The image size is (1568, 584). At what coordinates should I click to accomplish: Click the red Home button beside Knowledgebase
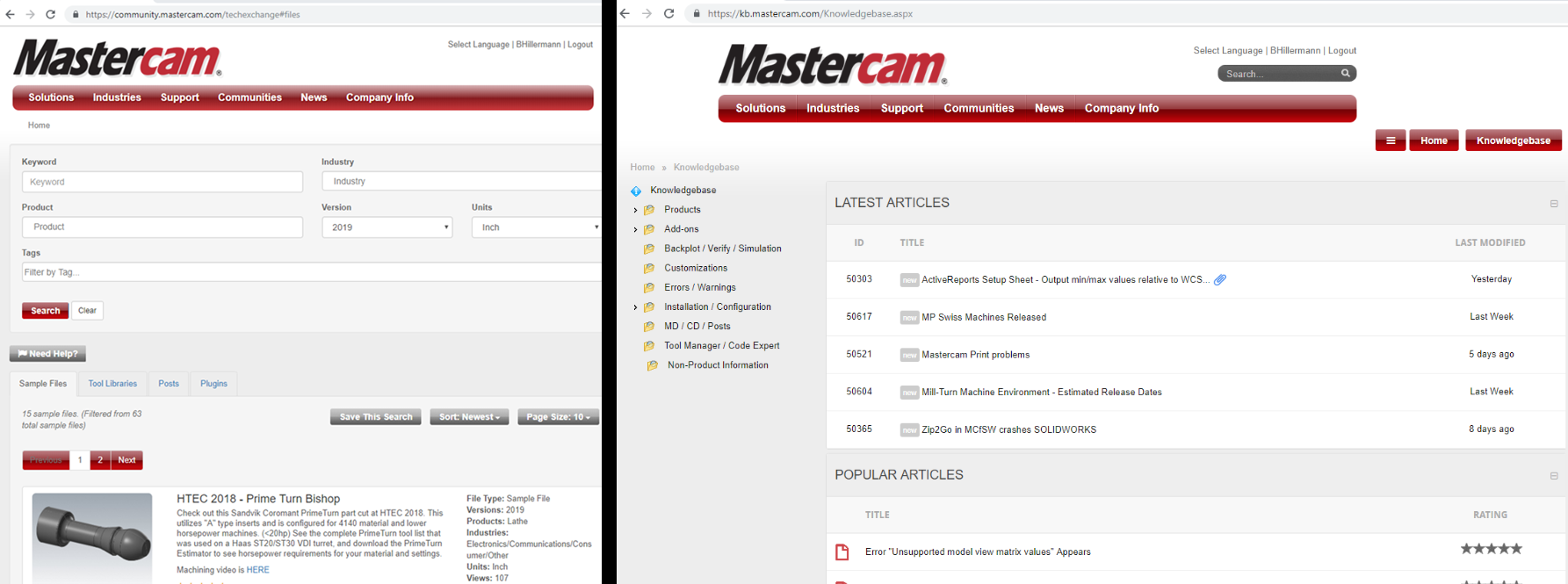[x=1434, y=141]
